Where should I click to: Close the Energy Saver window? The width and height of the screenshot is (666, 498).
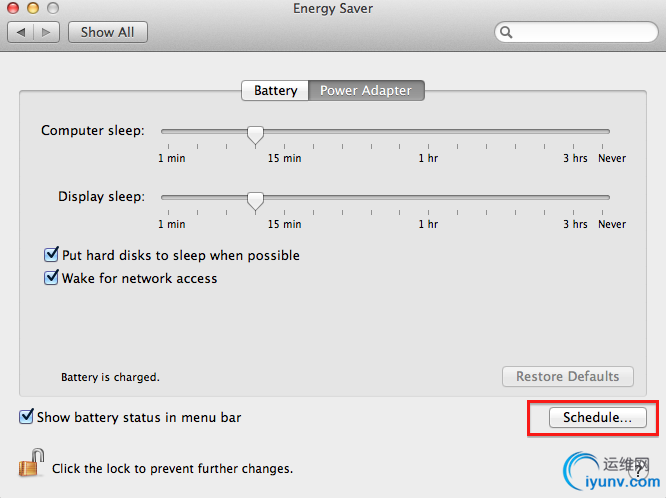coord(13,8)
